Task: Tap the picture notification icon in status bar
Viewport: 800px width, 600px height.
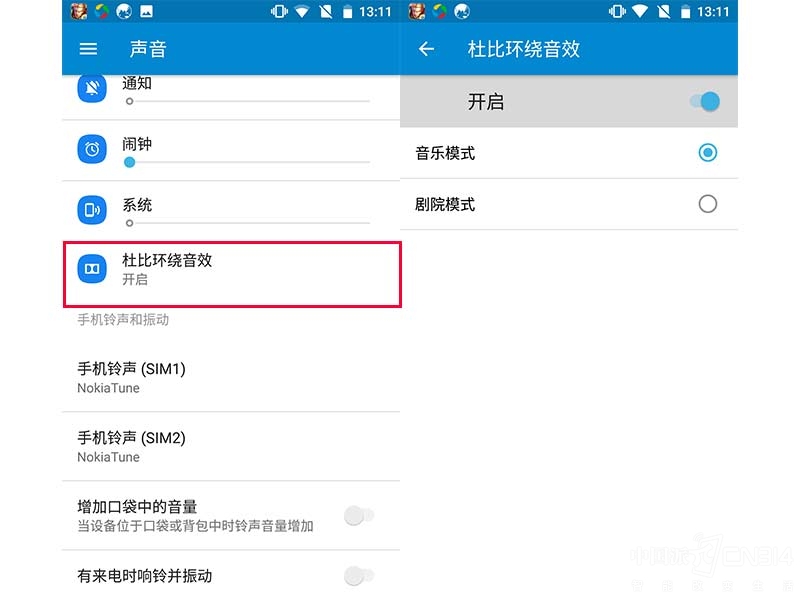Action: tap(146, 11)
